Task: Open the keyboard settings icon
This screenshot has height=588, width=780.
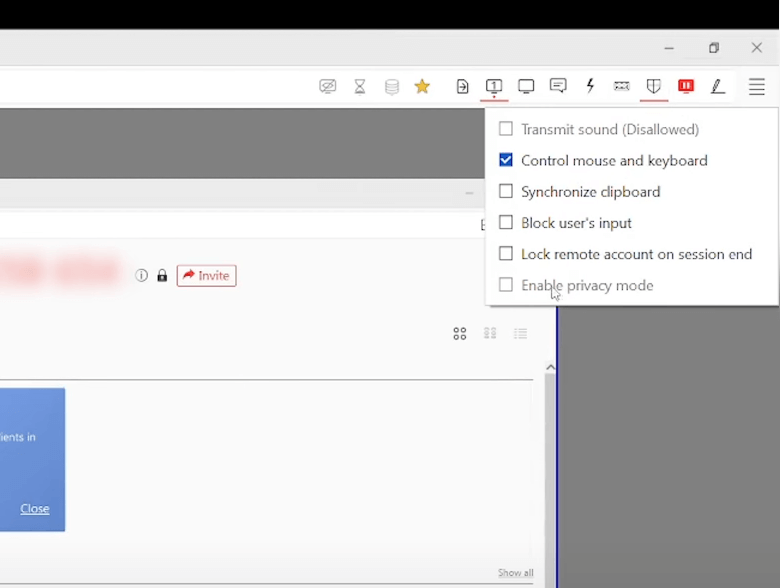Action: click(x=622, y=87)
